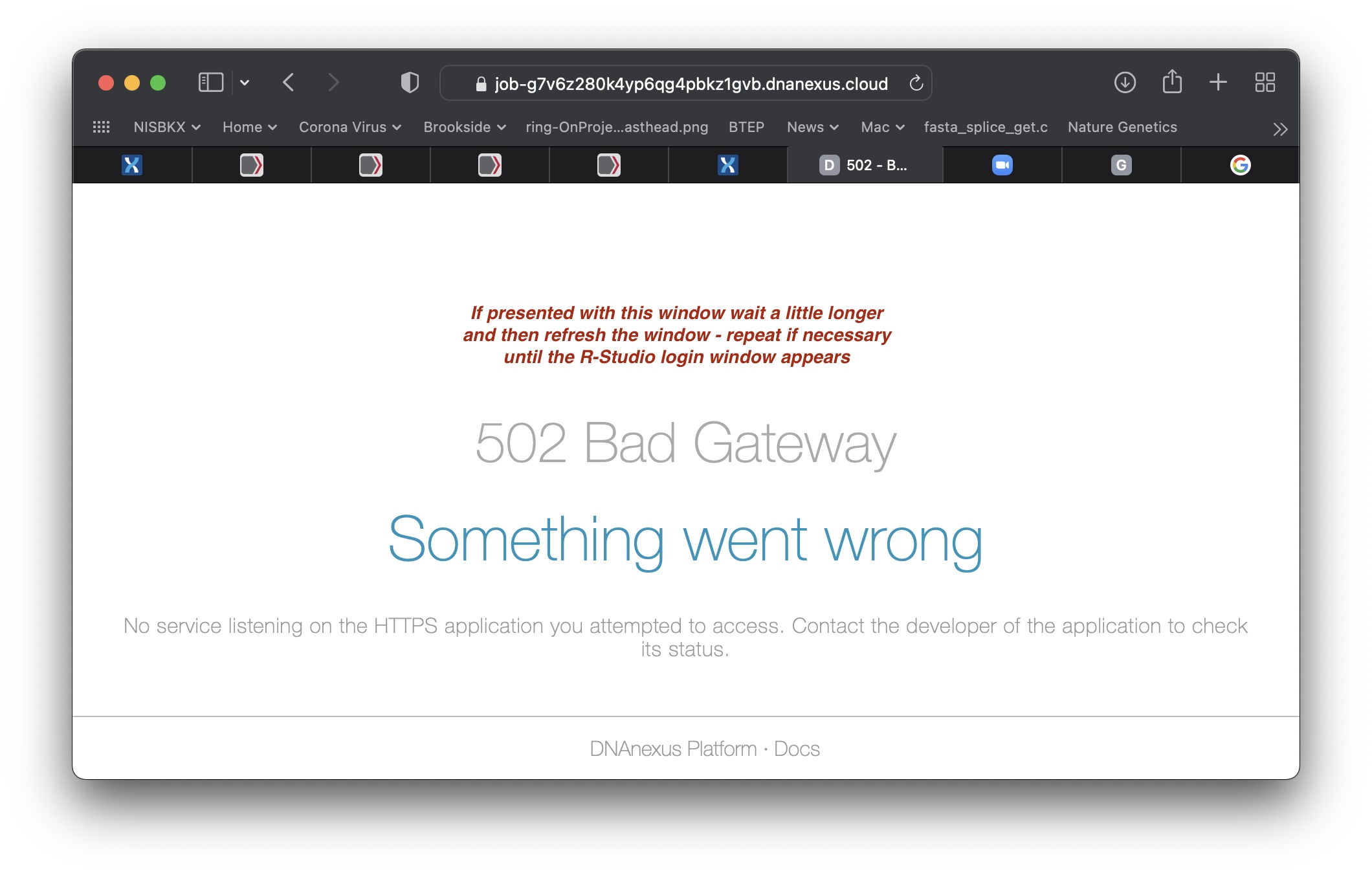The width and height of the screenshot is (1372, 875).
Task: Open the Home bookmarks dropdown
Action: tap(249, 127)
